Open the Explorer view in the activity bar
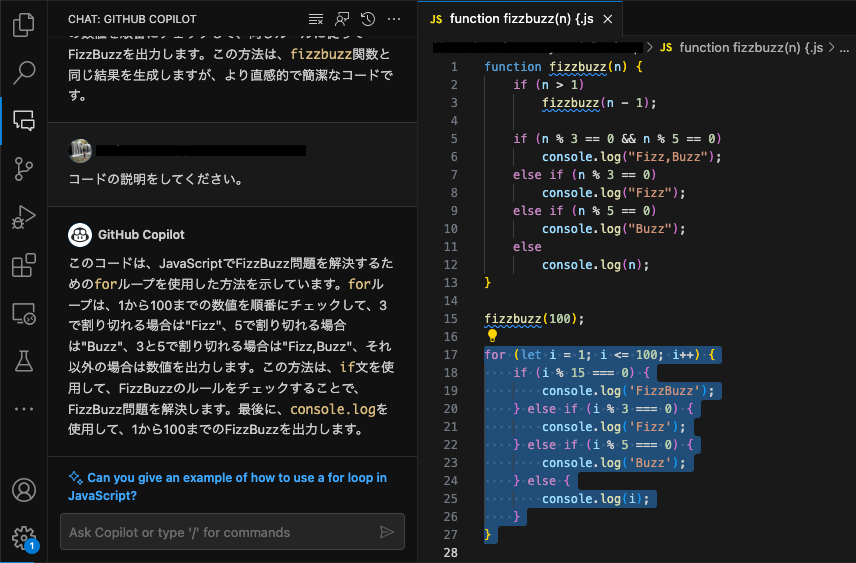Screen dimensions: 856x563 [23, 25]
